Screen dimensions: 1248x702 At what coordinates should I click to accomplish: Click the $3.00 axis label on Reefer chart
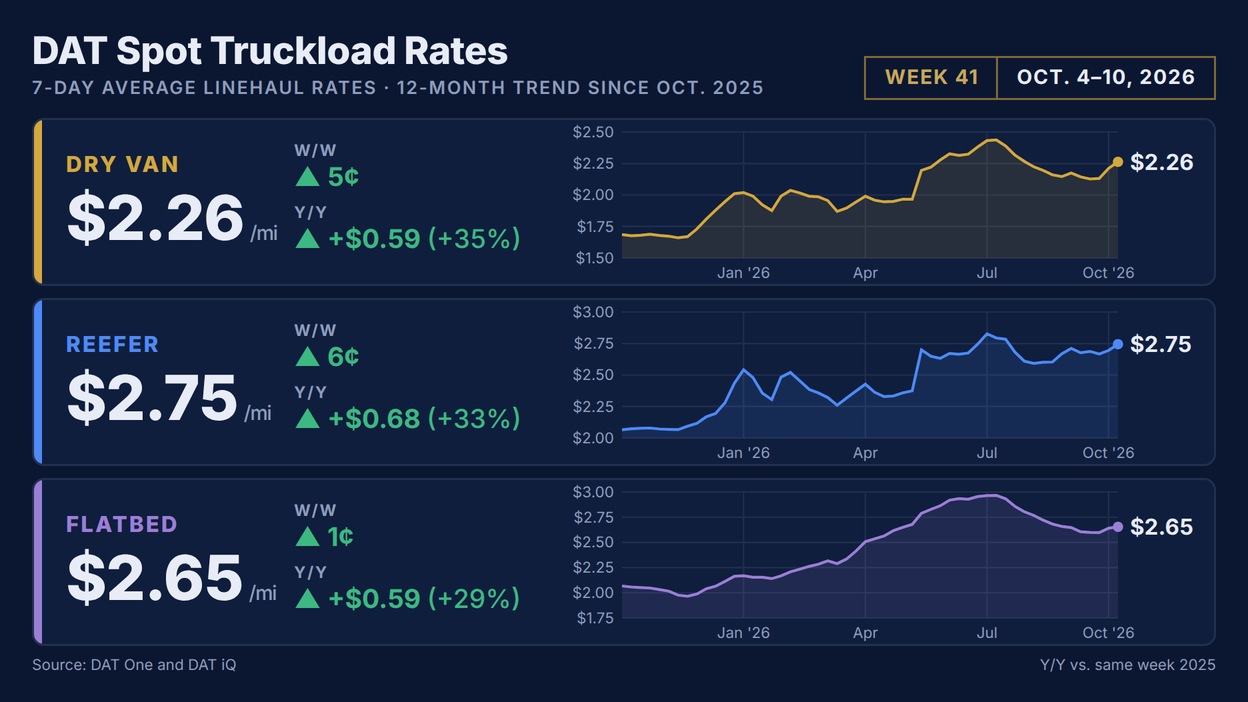pos(593,312)
